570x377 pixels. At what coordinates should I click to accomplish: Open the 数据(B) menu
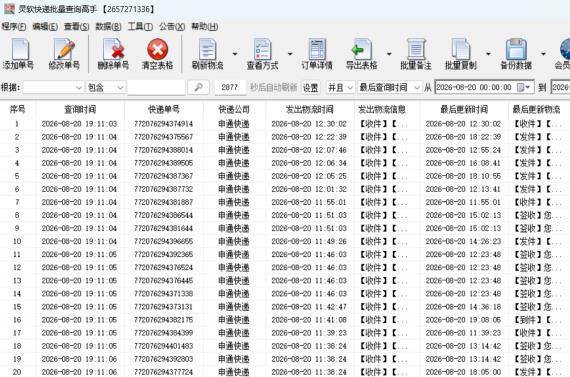(x=108, y=27)
